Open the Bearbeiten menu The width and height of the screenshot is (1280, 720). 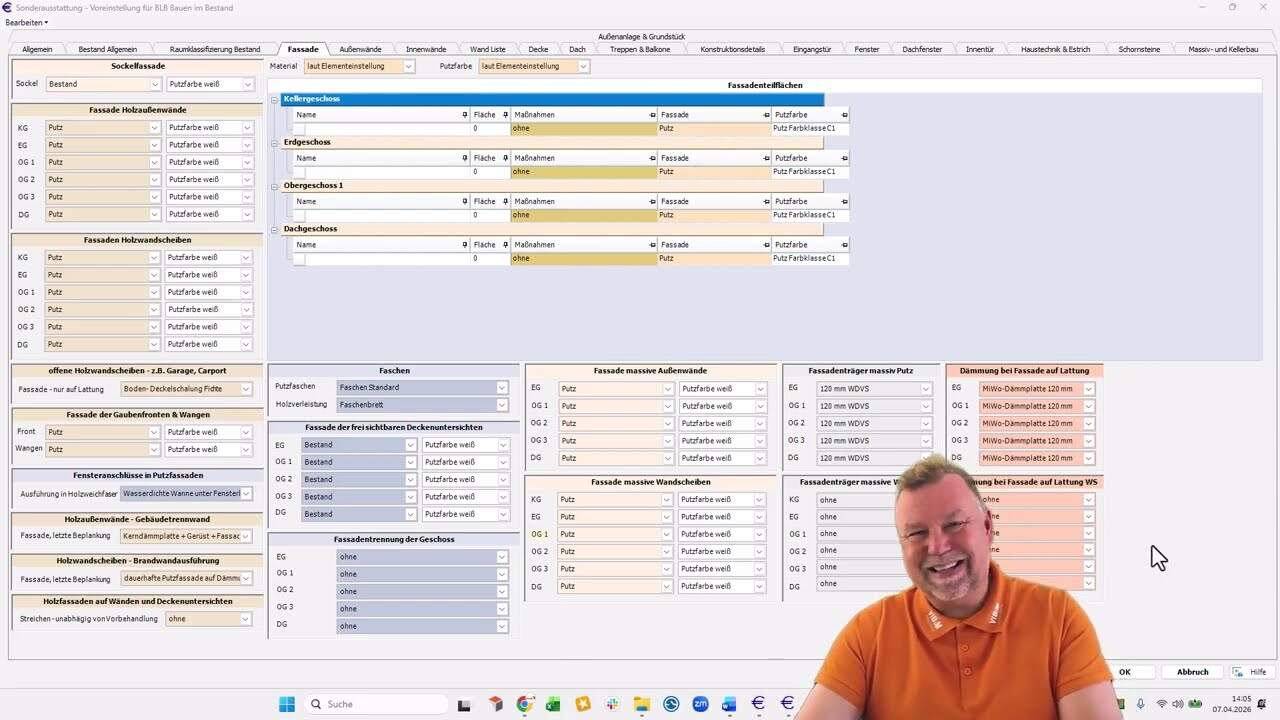coord(26,22)
